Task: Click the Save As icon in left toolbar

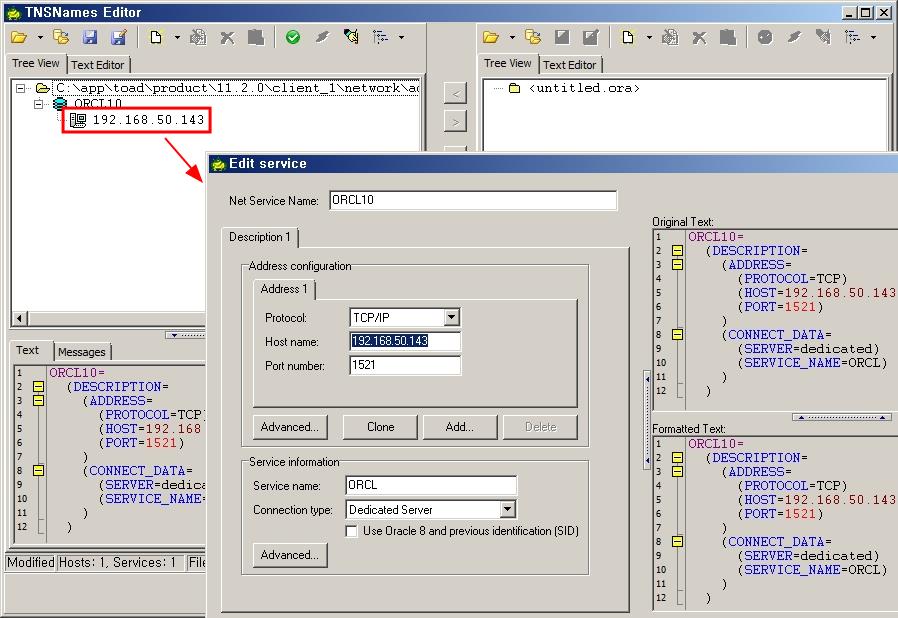Action: pyautogui.click(x=119, y=38)
